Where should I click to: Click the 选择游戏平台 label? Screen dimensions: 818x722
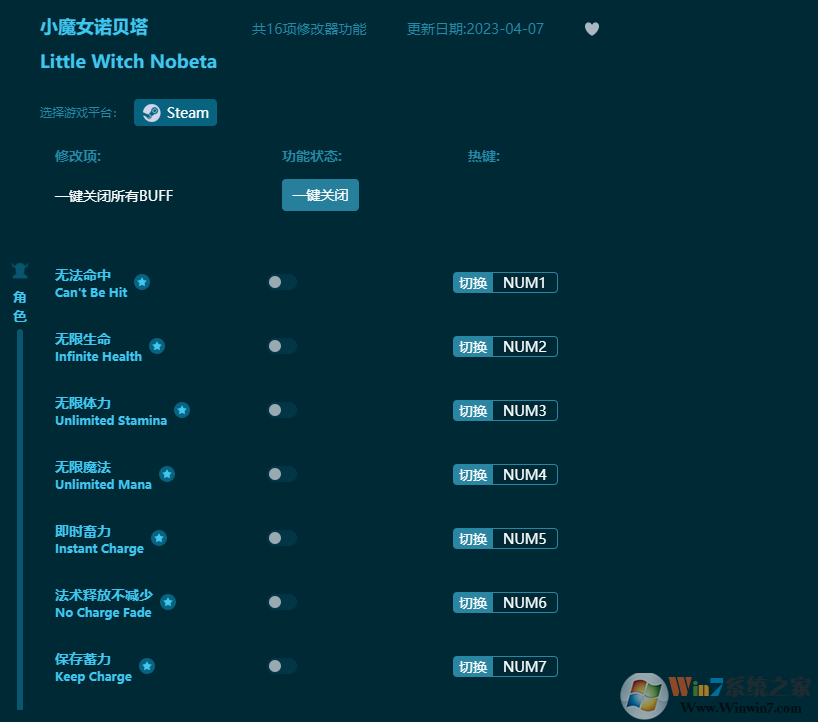click(78, 113)
